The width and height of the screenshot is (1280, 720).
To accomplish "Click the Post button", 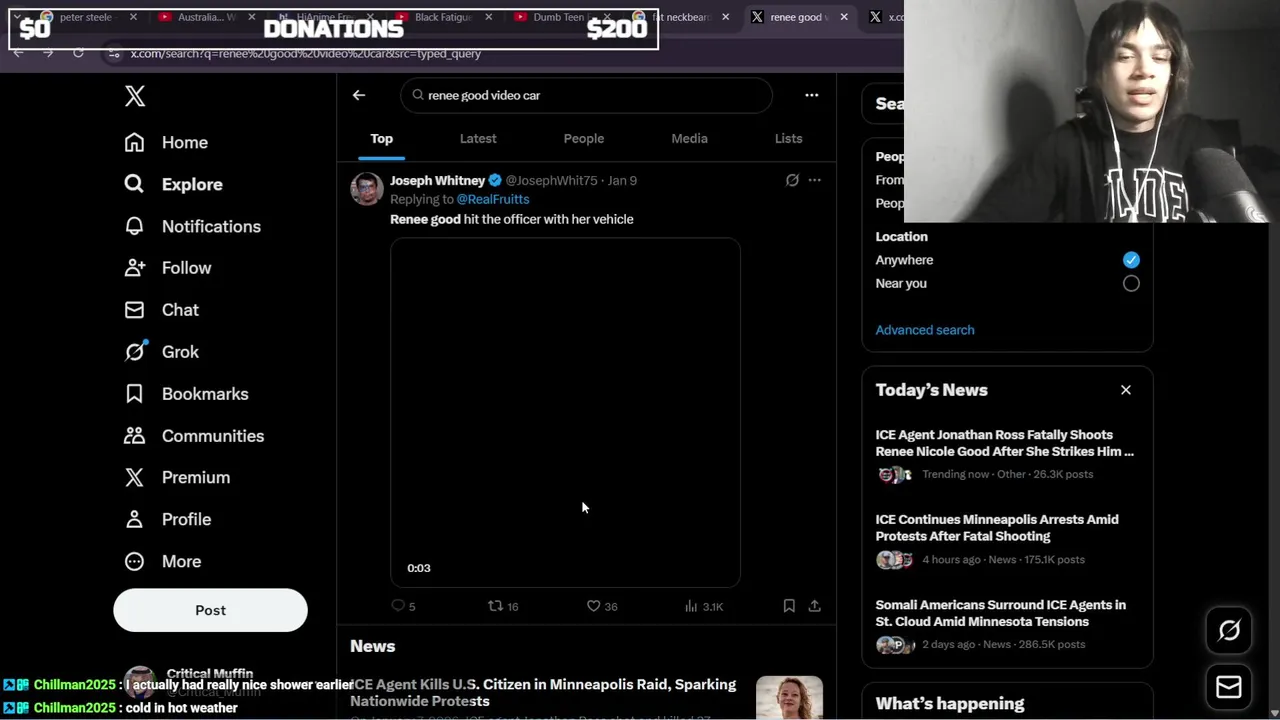I will [x=210, y=610].
